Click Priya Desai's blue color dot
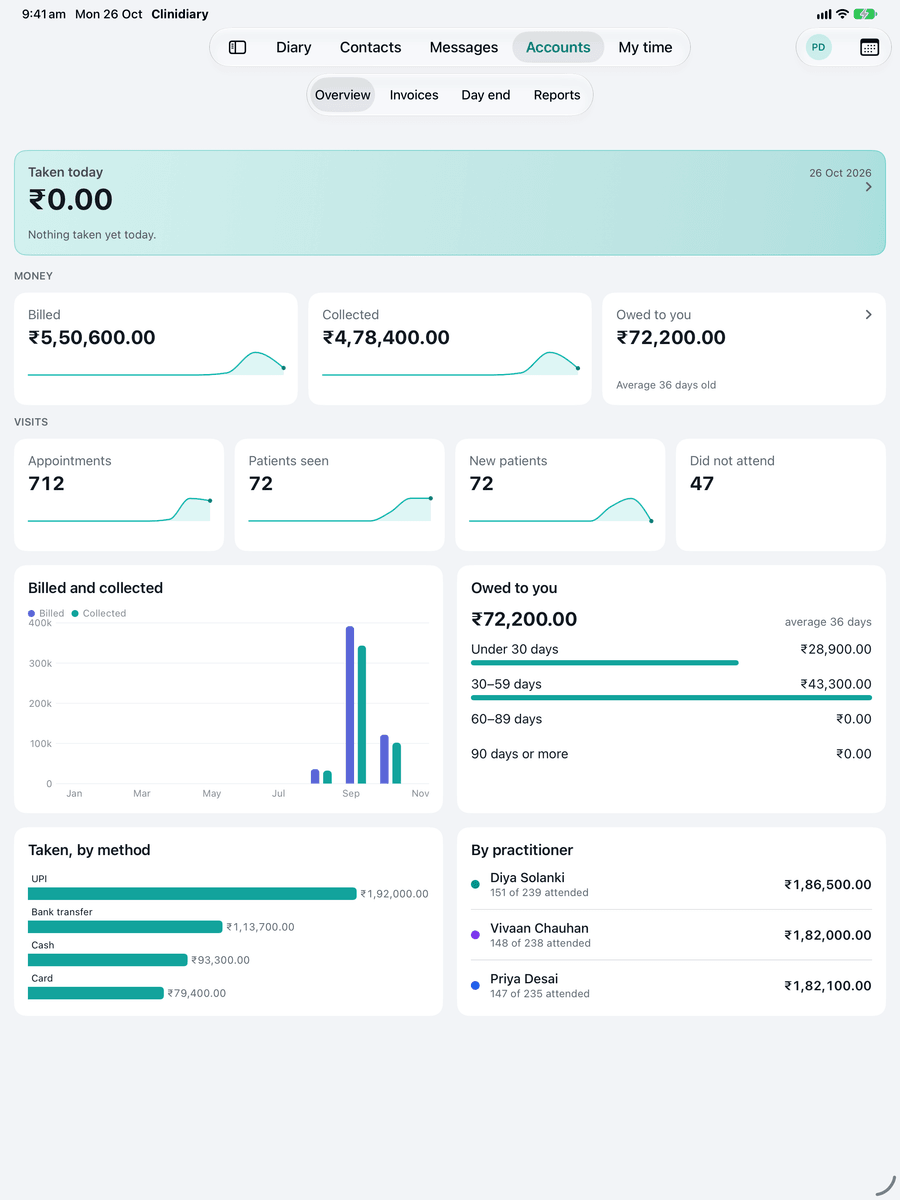This screenshot has height=1200, width=900. point(475,985)
